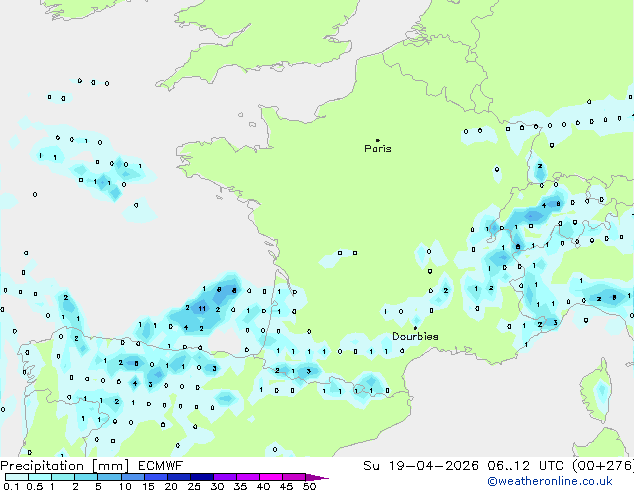
Task: Click the forecast offset '(00+276)' text
Action: pyautogui.click(x=602, y=466)
